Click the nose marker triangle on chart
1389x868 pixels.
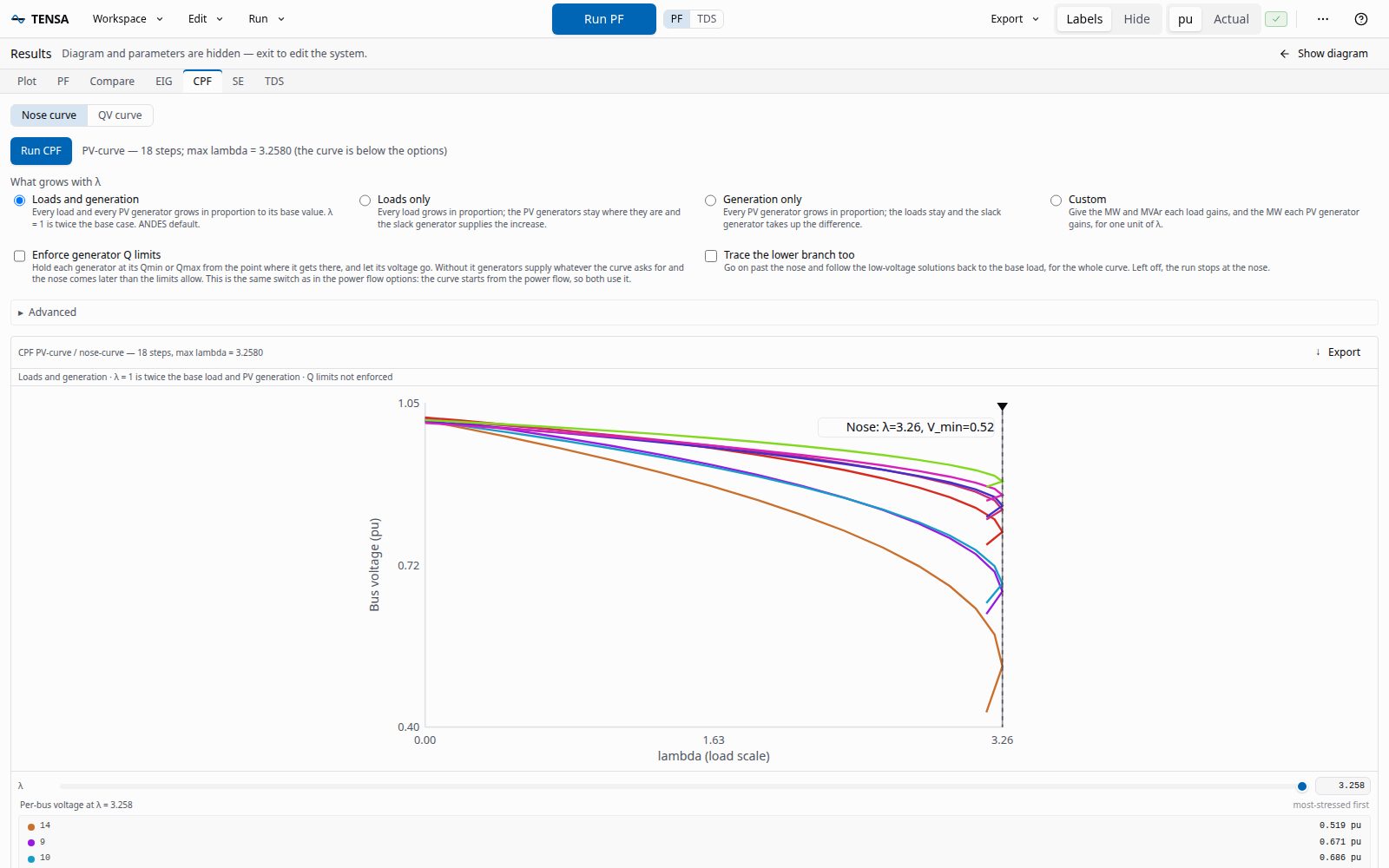[1003, 406]
